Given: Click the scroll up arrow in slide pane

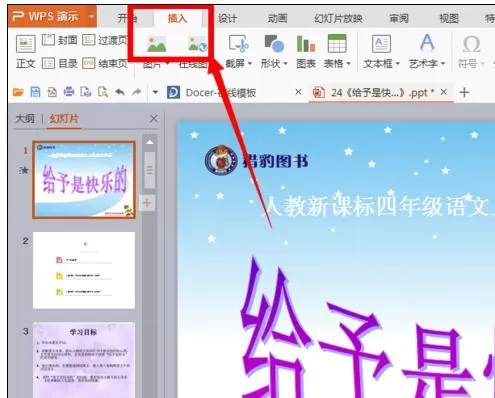Looking at the screenshot, I should pyautogui.click(x=150, y=142).
